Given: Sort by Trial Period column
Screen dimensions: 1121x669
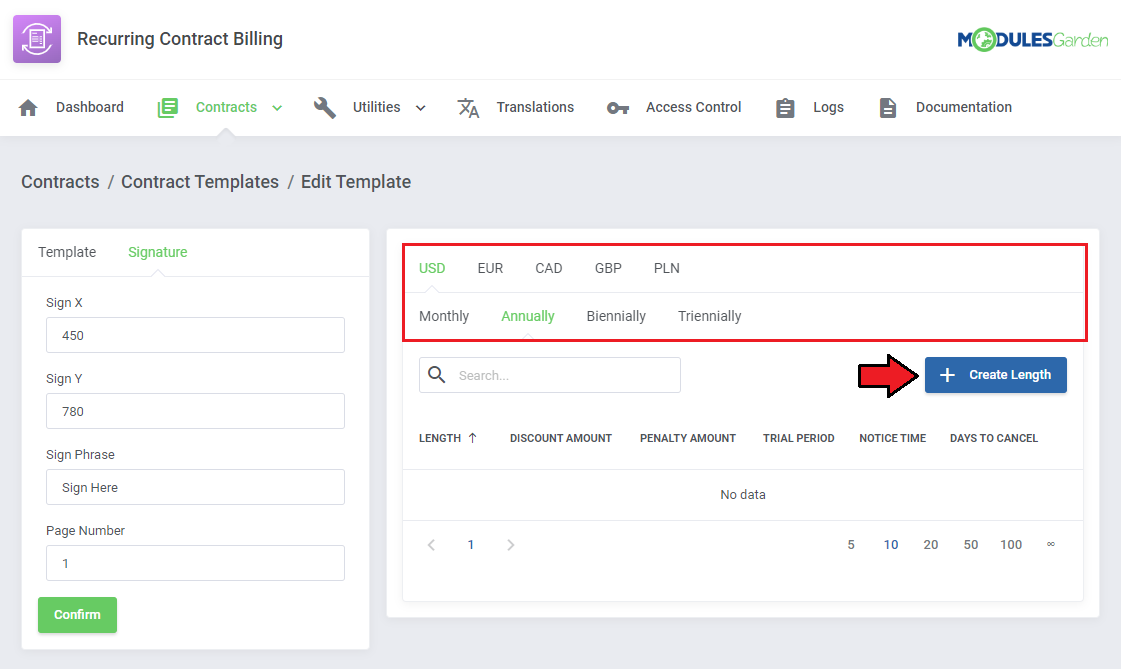Looking at the screenshot, I should coord(799,438).
